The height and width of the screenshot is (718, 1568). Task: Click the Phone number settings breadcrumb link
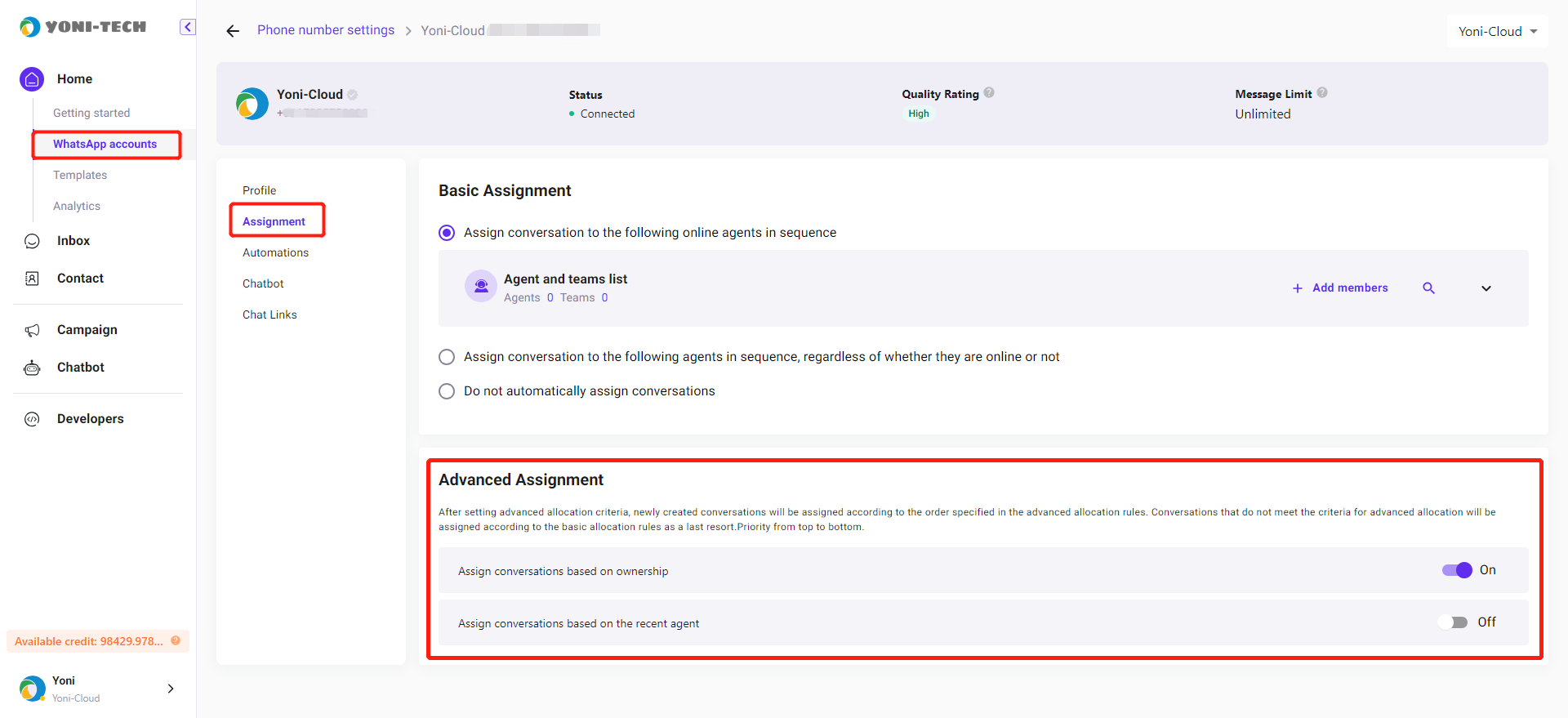[x=326, y=30]
